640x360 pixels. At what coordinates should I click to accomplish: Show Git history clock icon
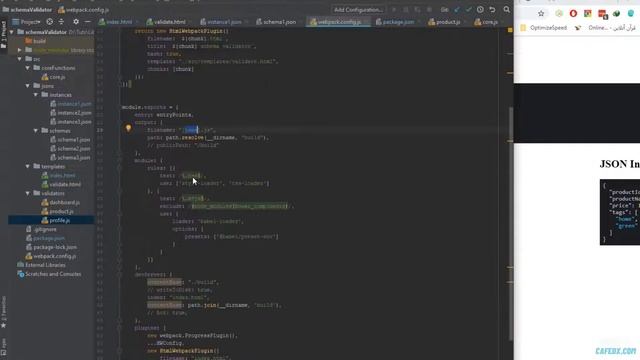[480, 9]
